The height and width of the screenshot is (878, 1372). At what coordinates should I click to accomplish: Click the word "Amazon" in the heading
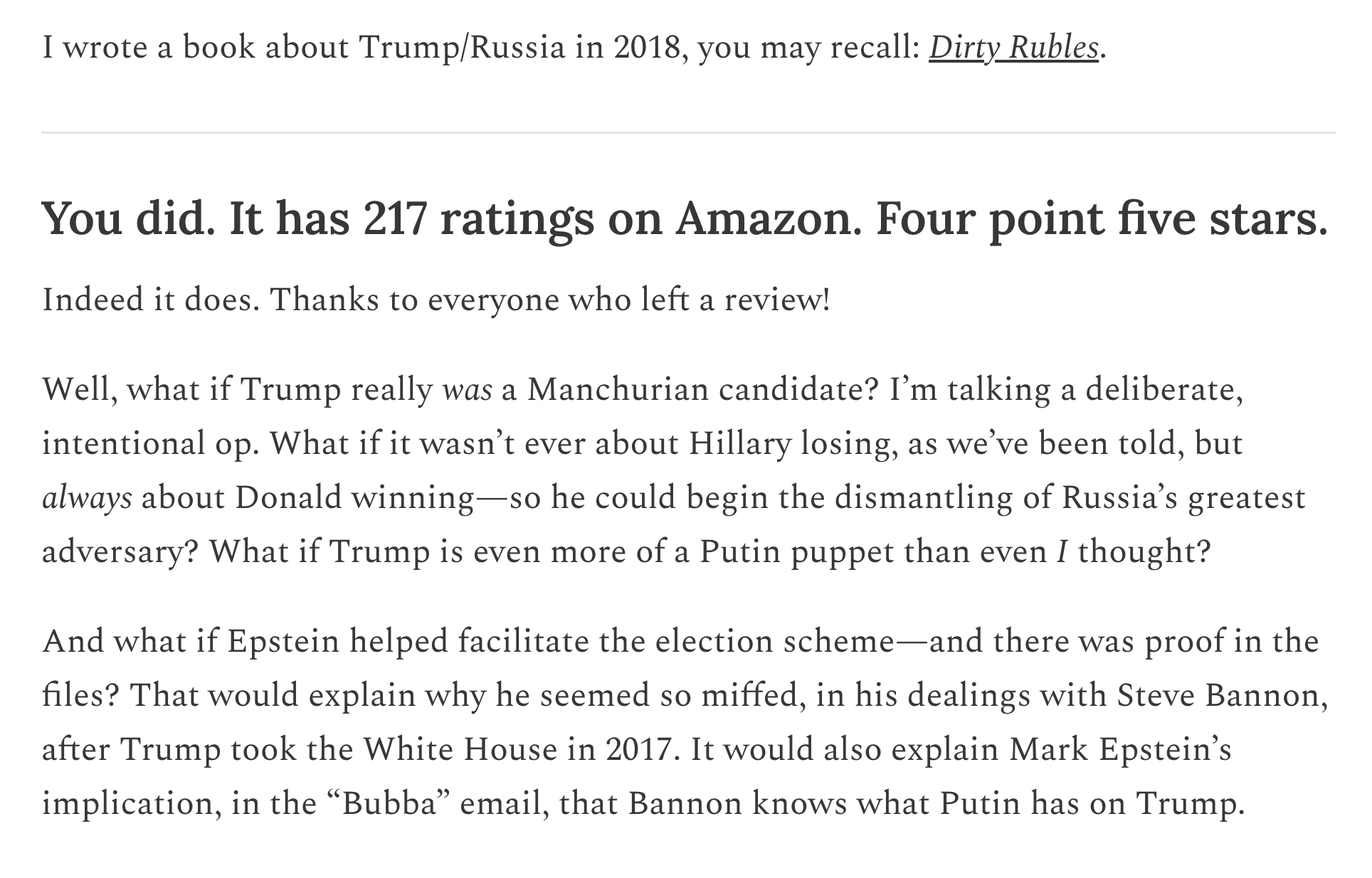(767, 218)
